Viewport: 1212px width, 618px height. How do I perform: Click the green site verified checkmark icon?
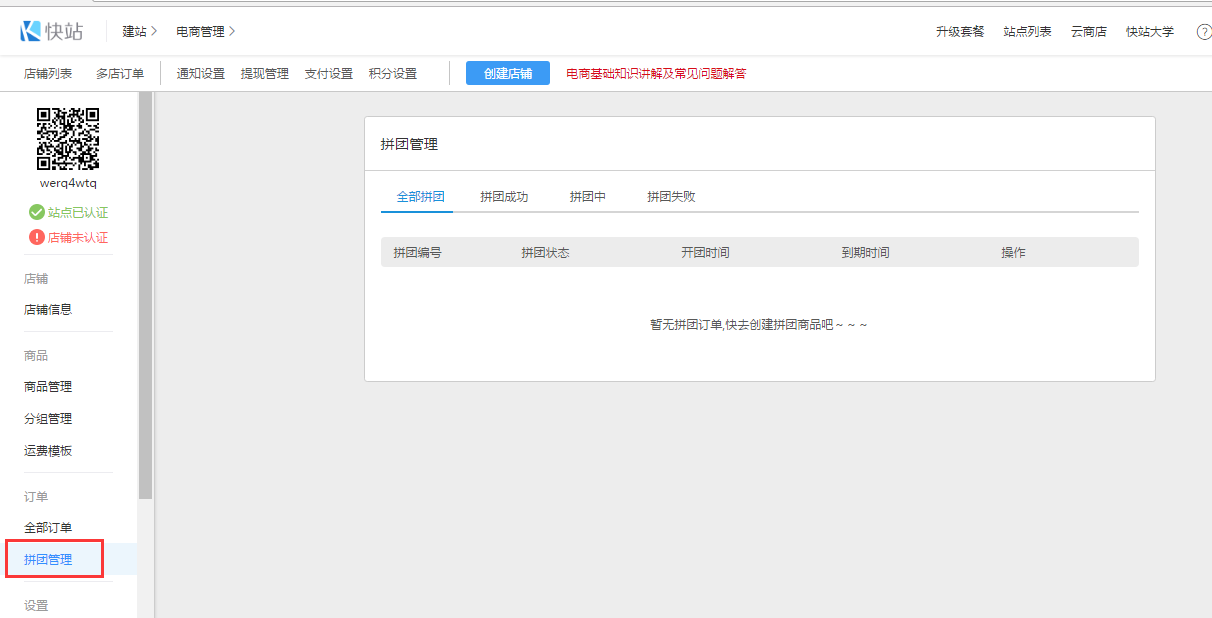(37, 212)
